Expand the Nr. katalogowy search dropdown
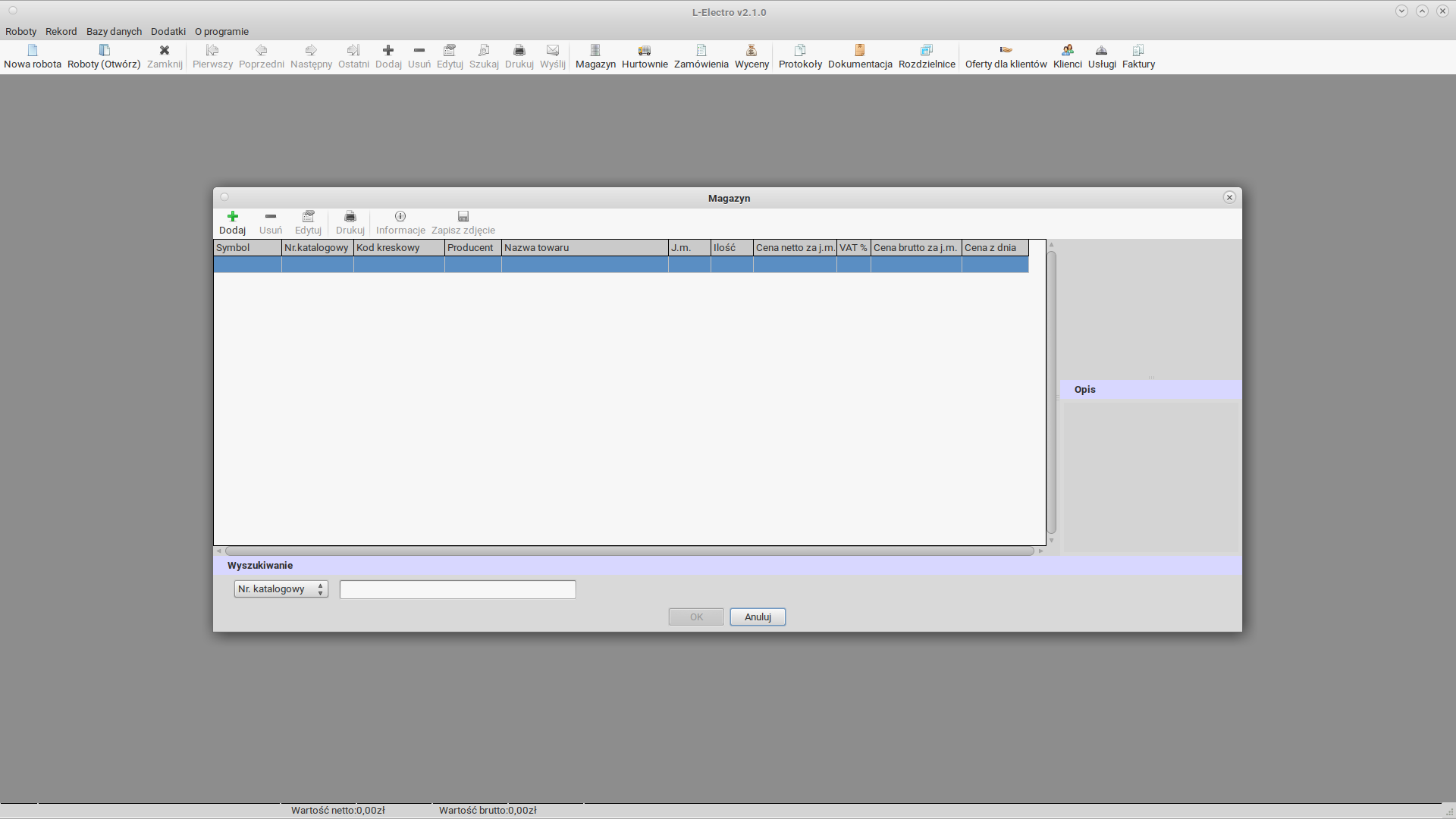Screen dimensions: 1456x819 (x=281, y=589)
